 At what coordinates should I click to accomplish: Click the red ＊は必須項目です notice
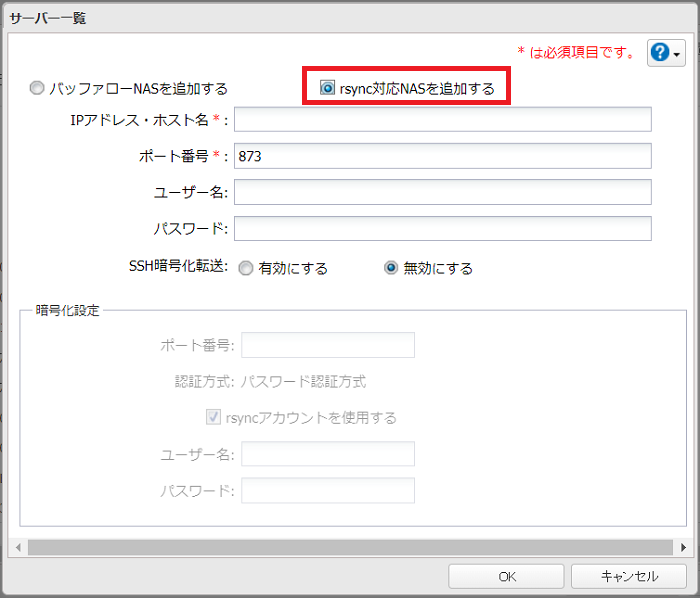[x=576, y=52]
